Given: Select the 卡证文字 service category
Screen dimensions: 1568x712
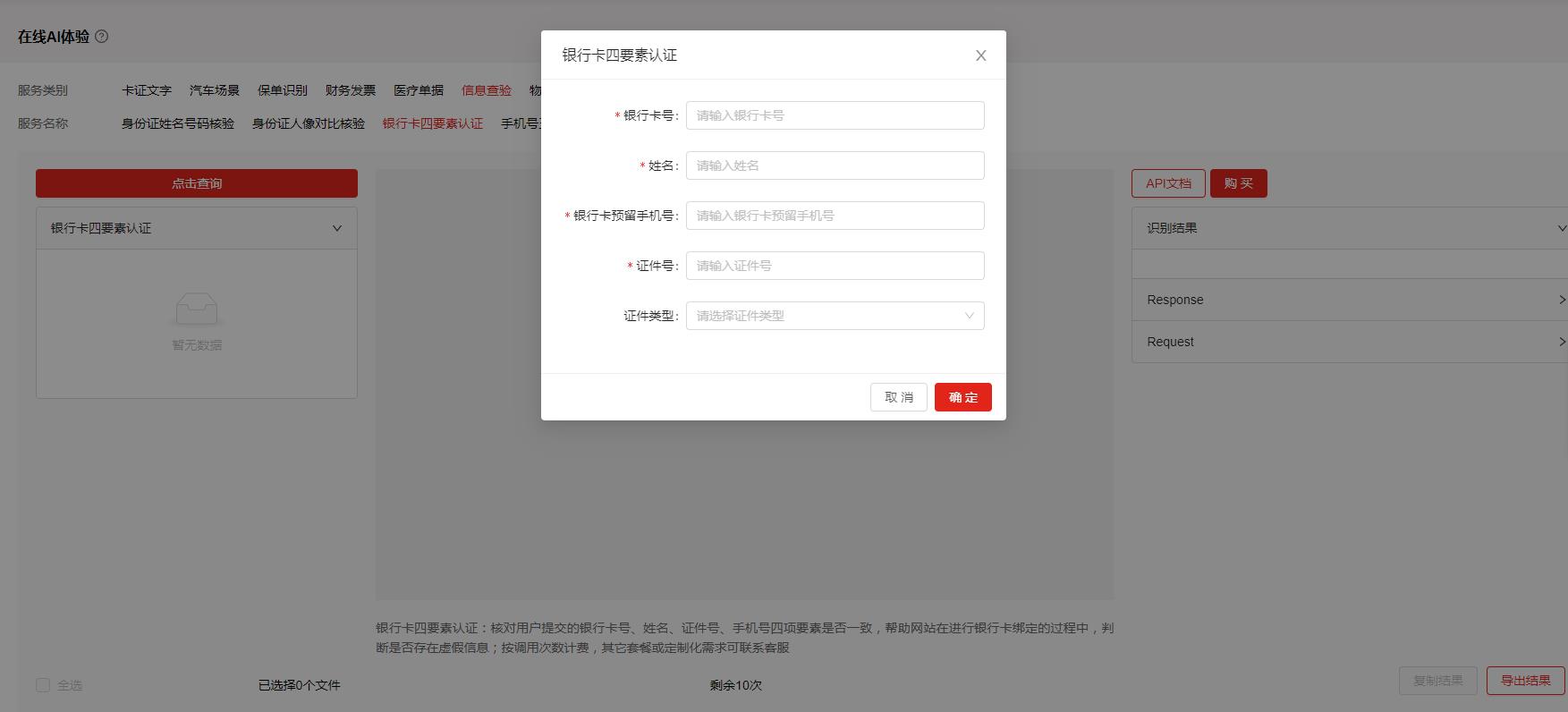Looking at the screenshot, I should click(x=147, y=90).
